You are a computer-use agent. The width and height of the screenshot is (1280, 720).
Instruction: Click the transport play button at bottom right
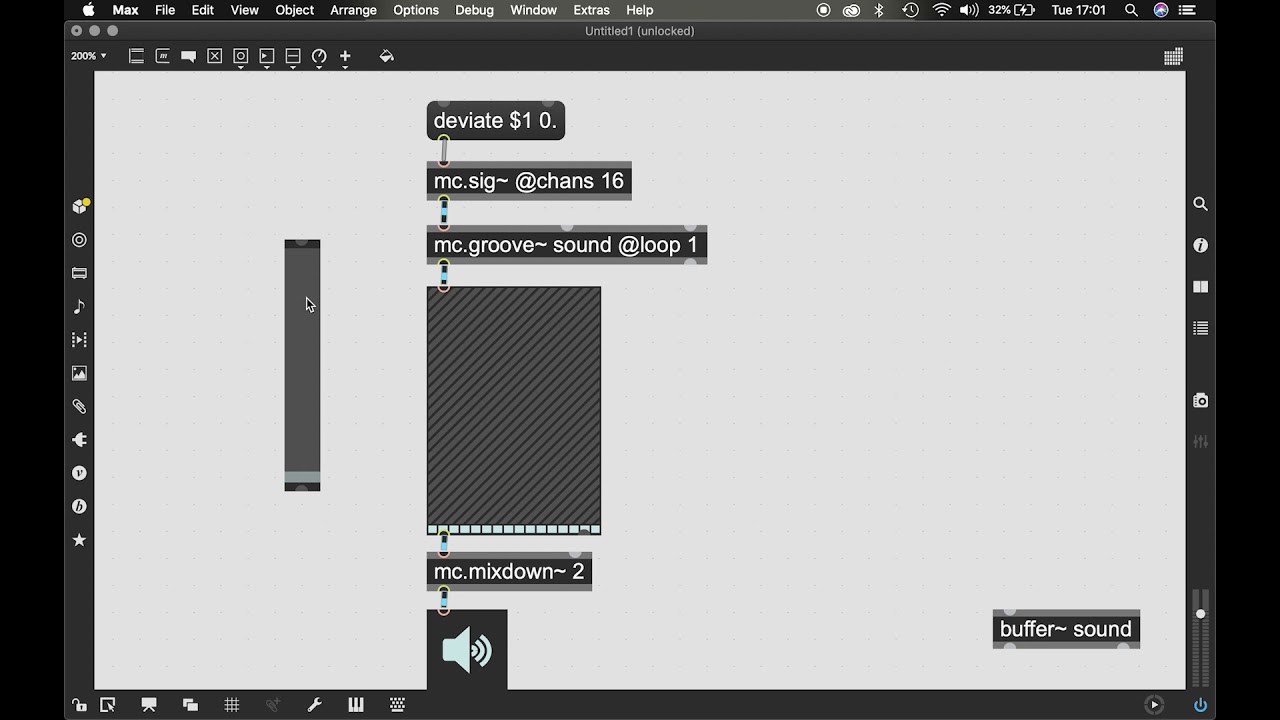pos(1154,705)
